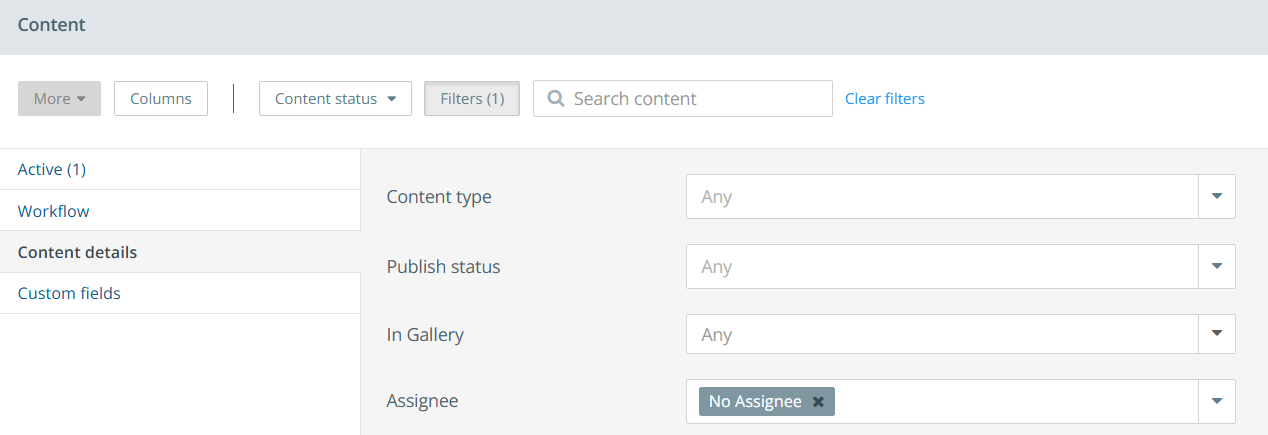
Task: Open the Content type dropdown arrow
Action: (x=1216, y=197)
